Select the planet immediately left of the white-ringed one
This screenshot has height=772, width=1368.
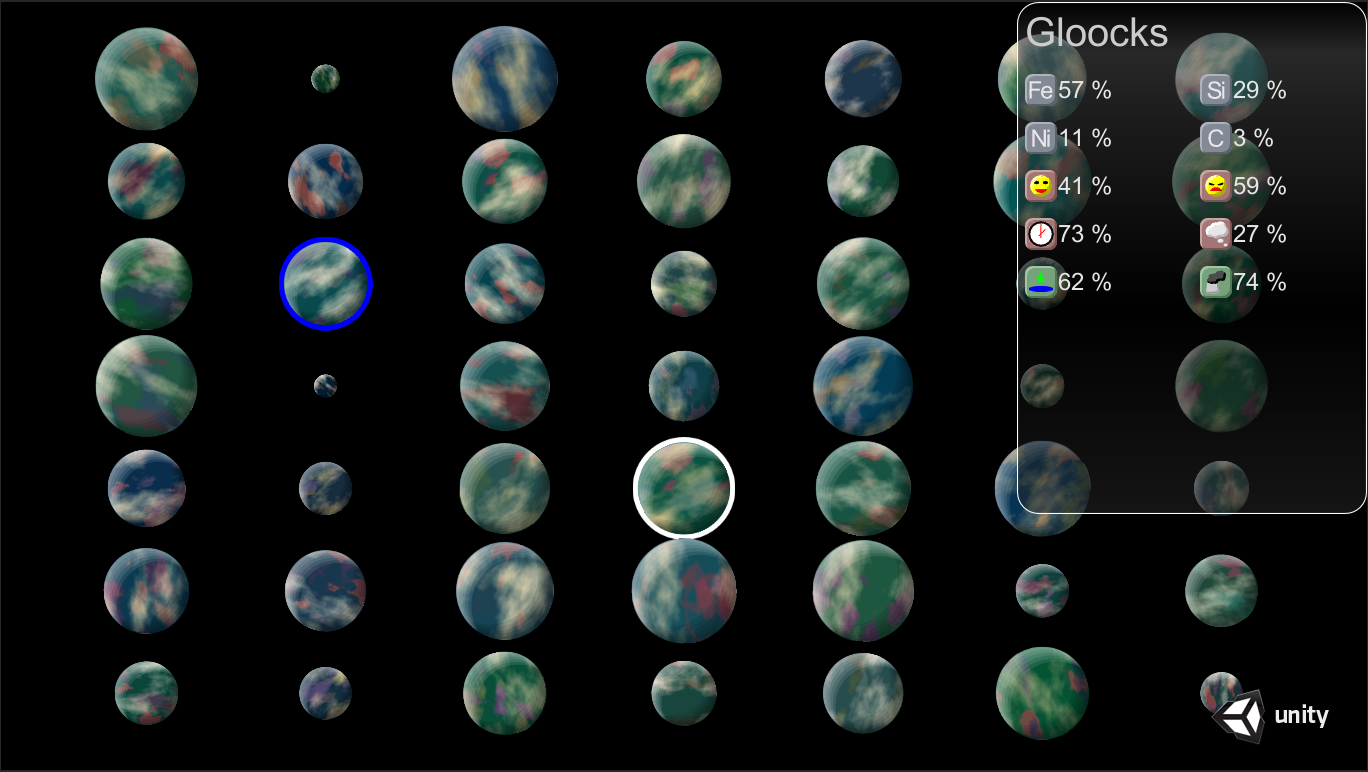click(505, 488)
